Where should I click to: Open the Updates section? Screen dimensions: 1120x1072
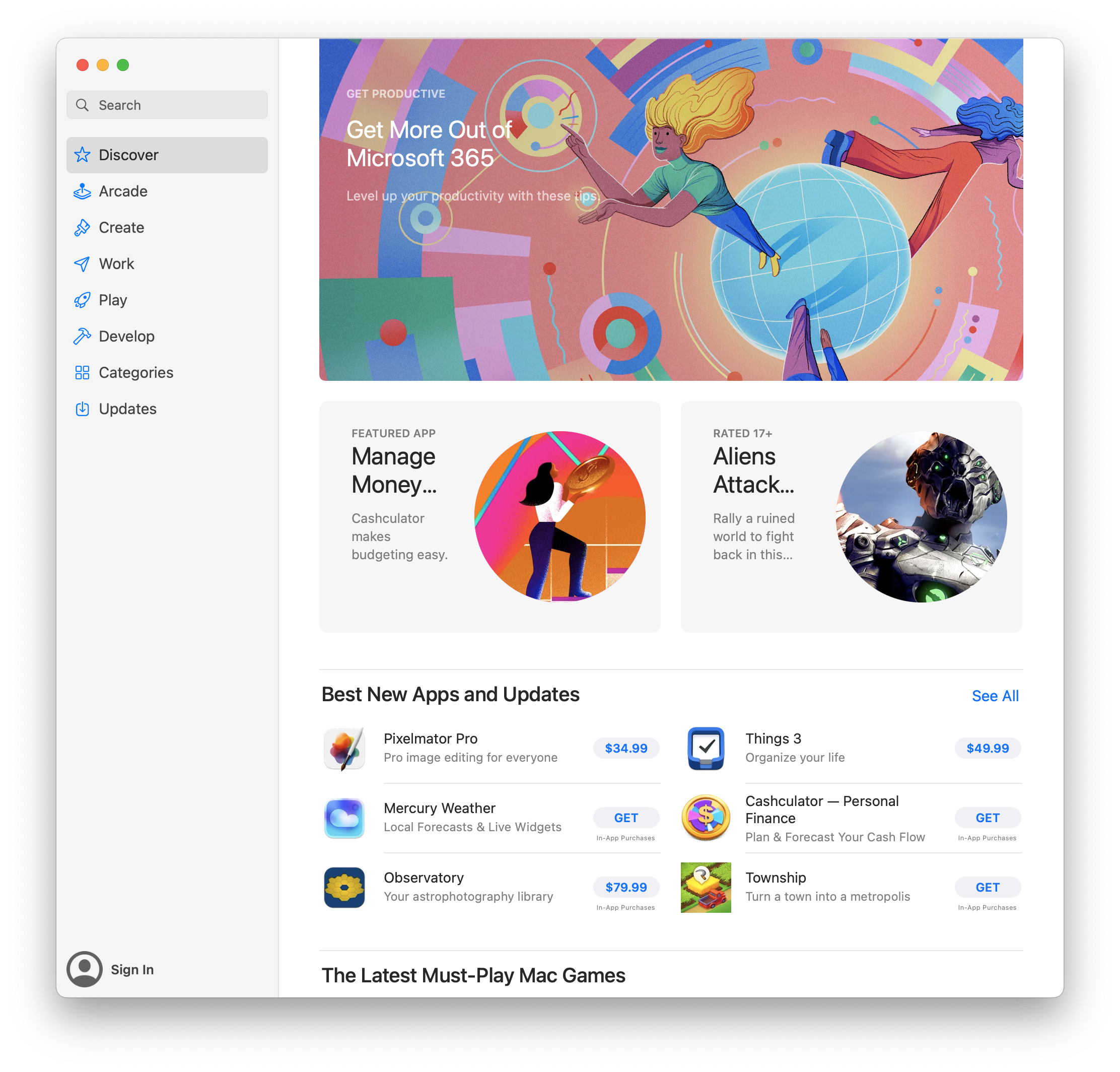167,409
